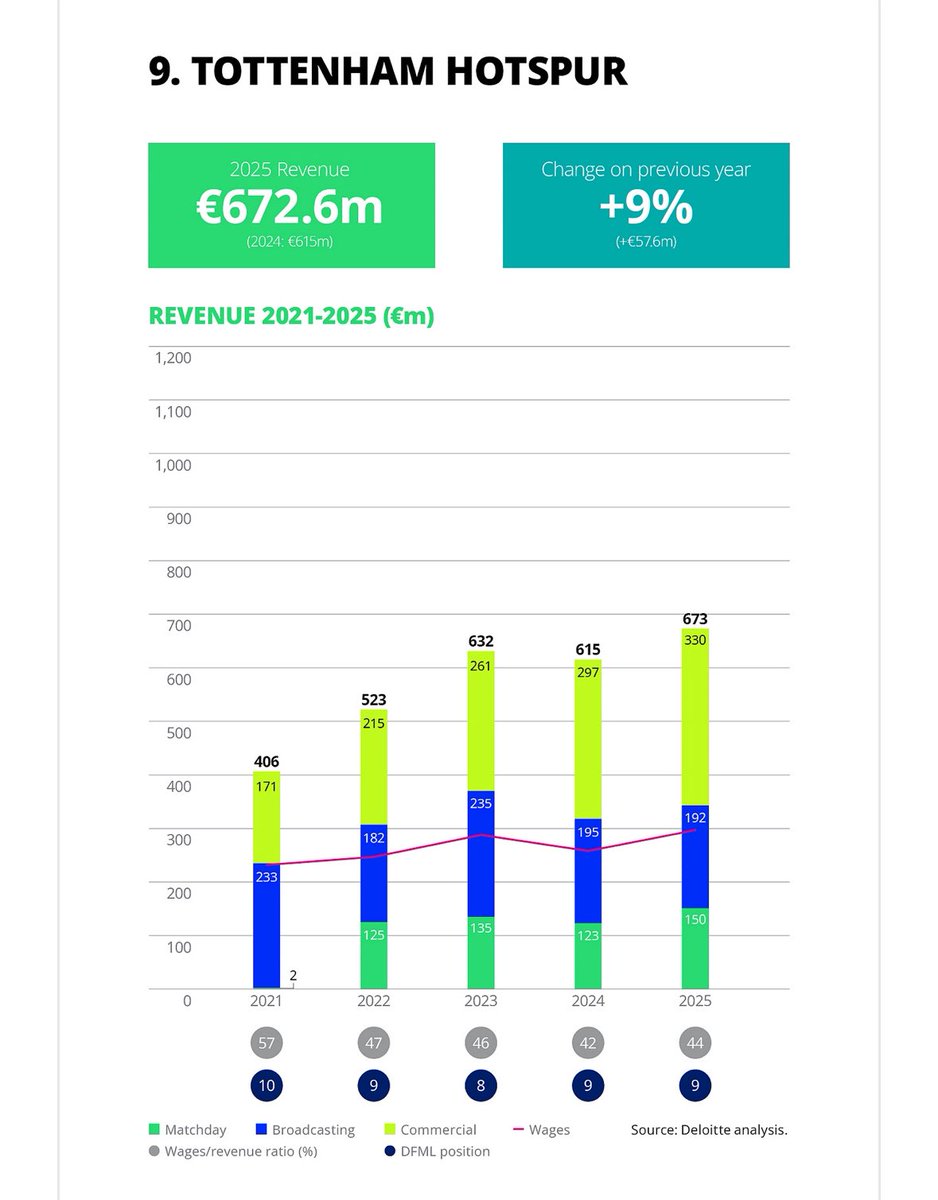Click the 'DFML position' legend text

point(447,1151)
